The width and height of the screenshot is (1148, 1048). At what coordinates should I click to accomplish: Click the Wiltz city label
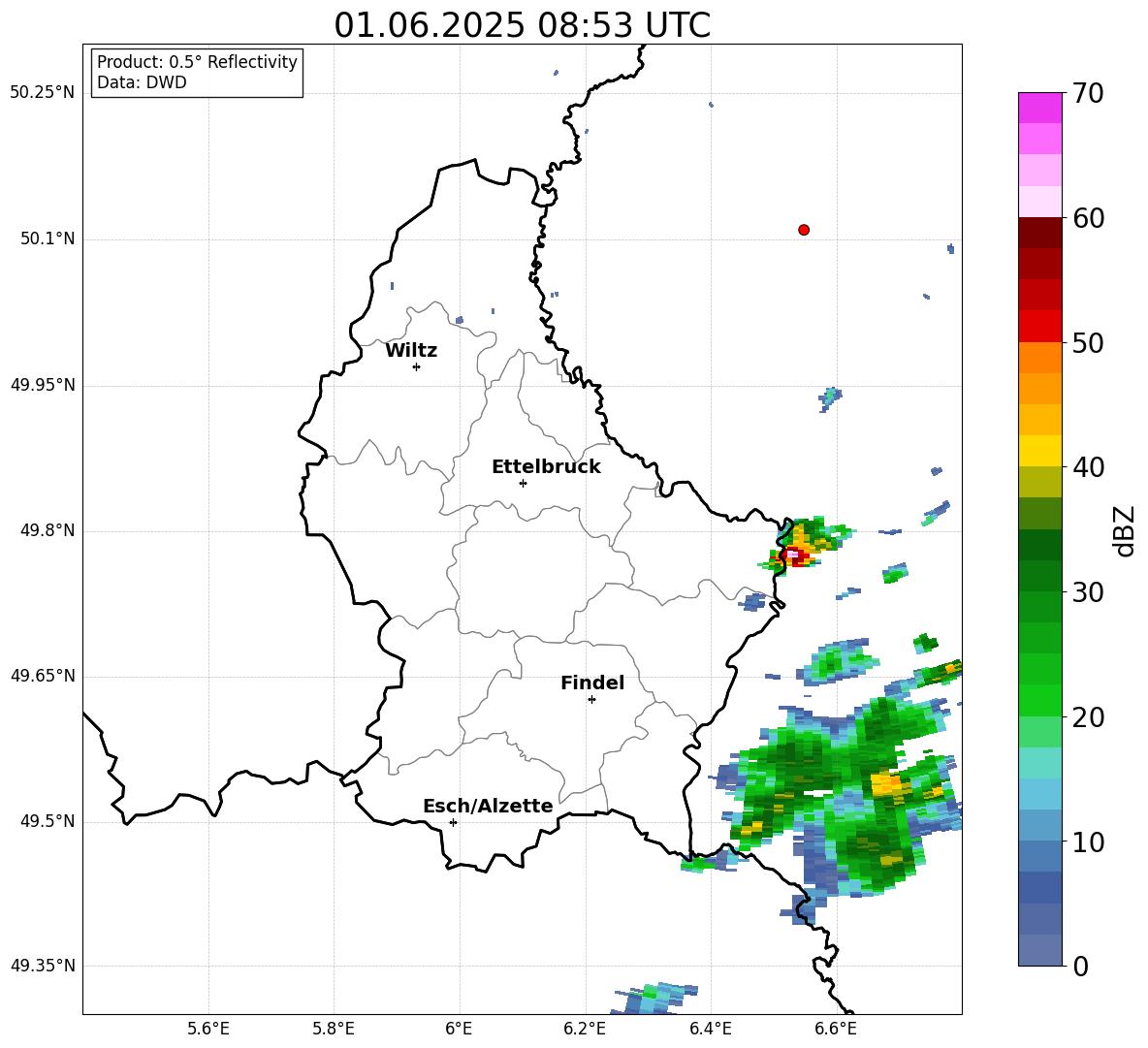point(411,351)
